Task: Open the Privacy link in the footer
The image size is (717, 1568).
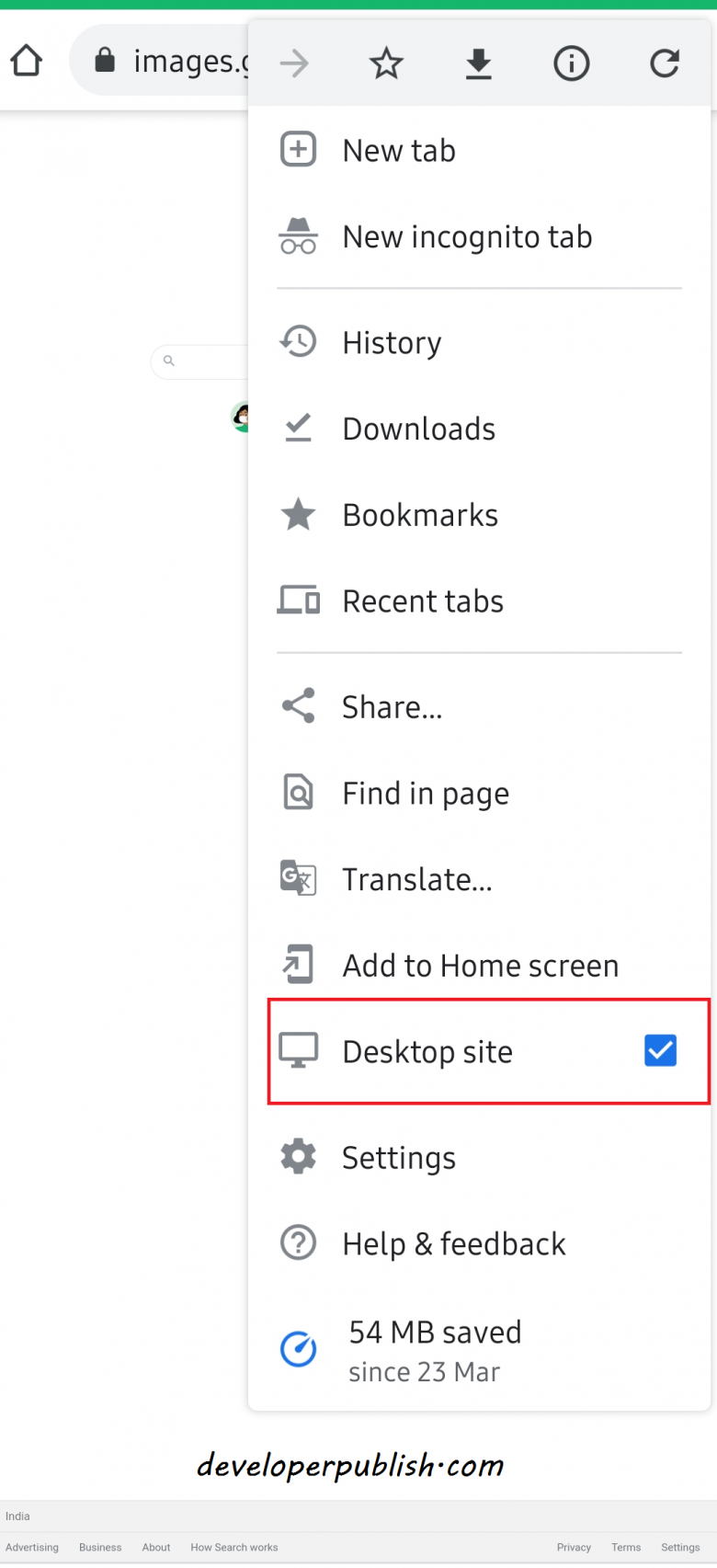Action: (574, 1548)
